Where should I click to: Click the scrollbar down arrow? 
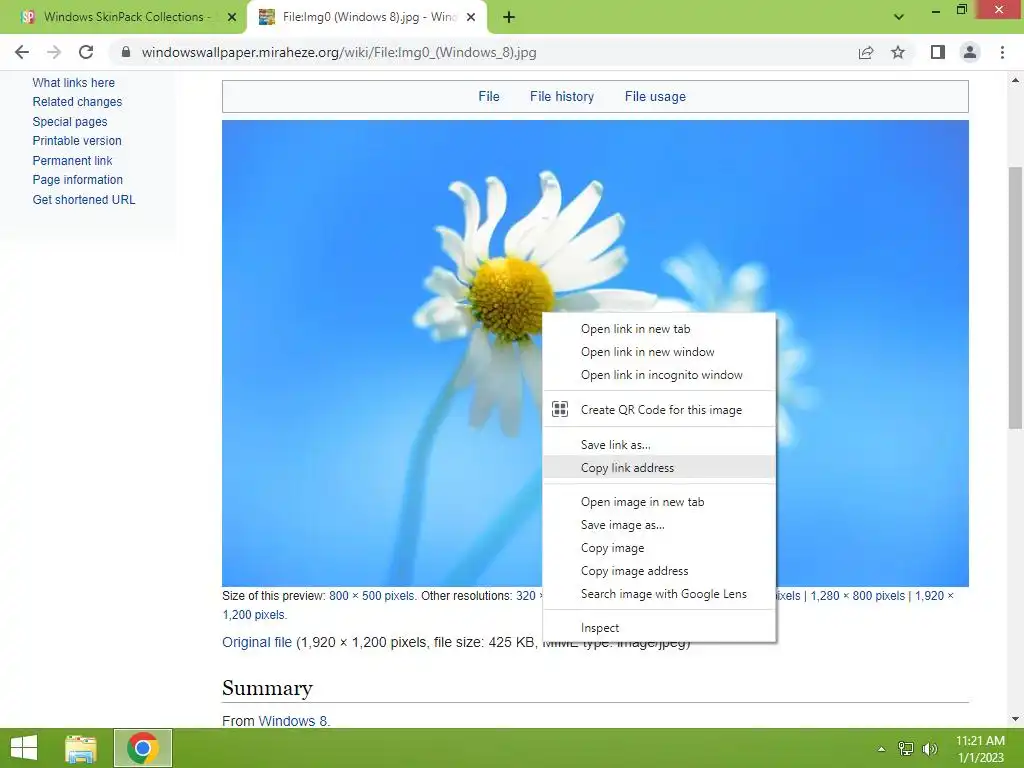click(x=1015, y=719)
